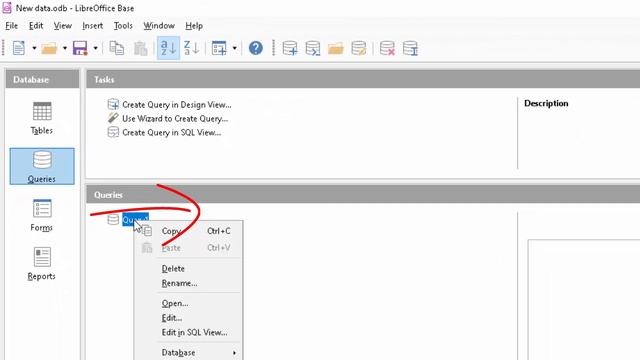Expand the New document dropdown arrow
Viewport: 640px width, 360px height.
pyautogui.click(x=34, y=48)
